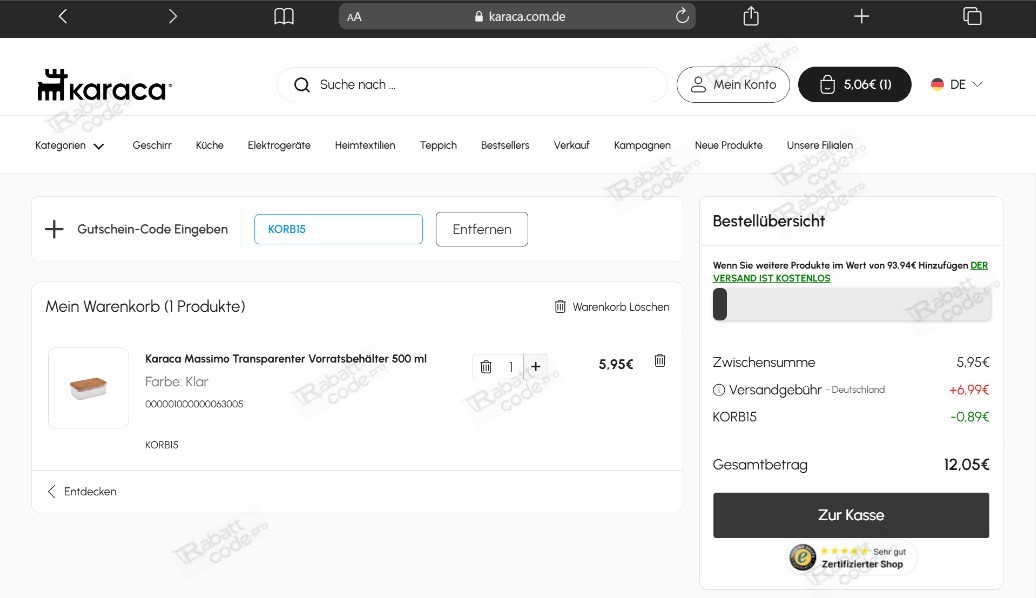
Task: Remove the coupon with the Entfernen button
Action: (482, 229)
